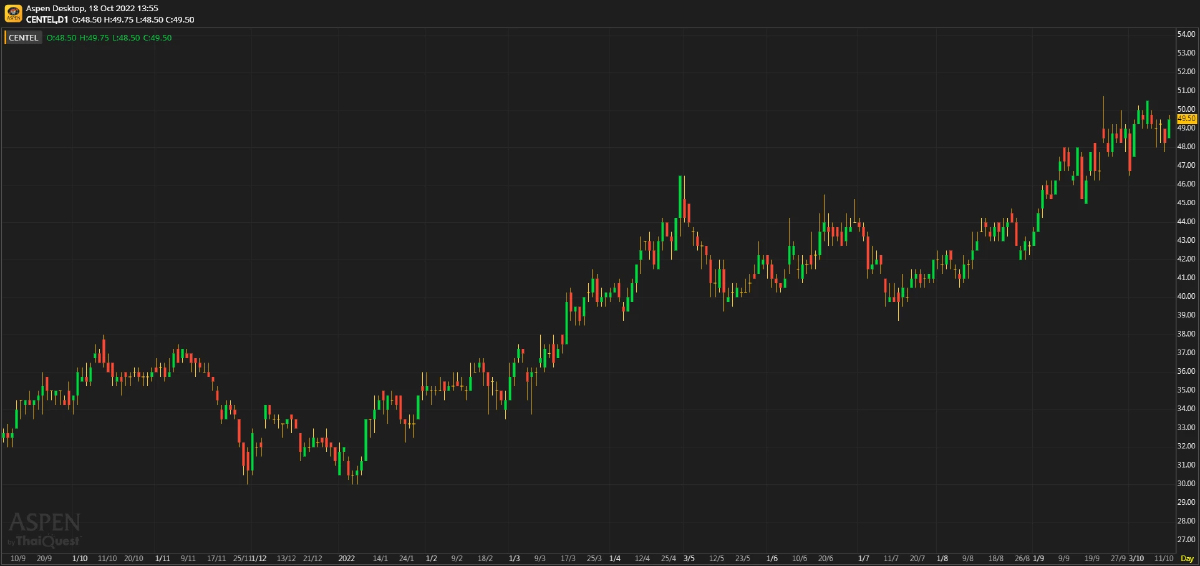Click the 1/8 date label on the date axis
The image size is (1200, 566).
(942, 558)
